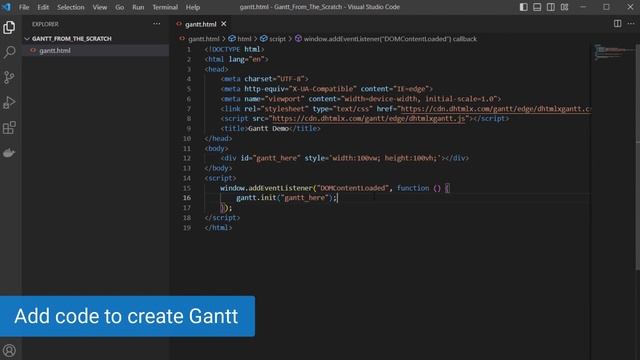Open Run and Debug view
Image resolution: width=640 pixels, height=360 pixels.
coord(9,102)
